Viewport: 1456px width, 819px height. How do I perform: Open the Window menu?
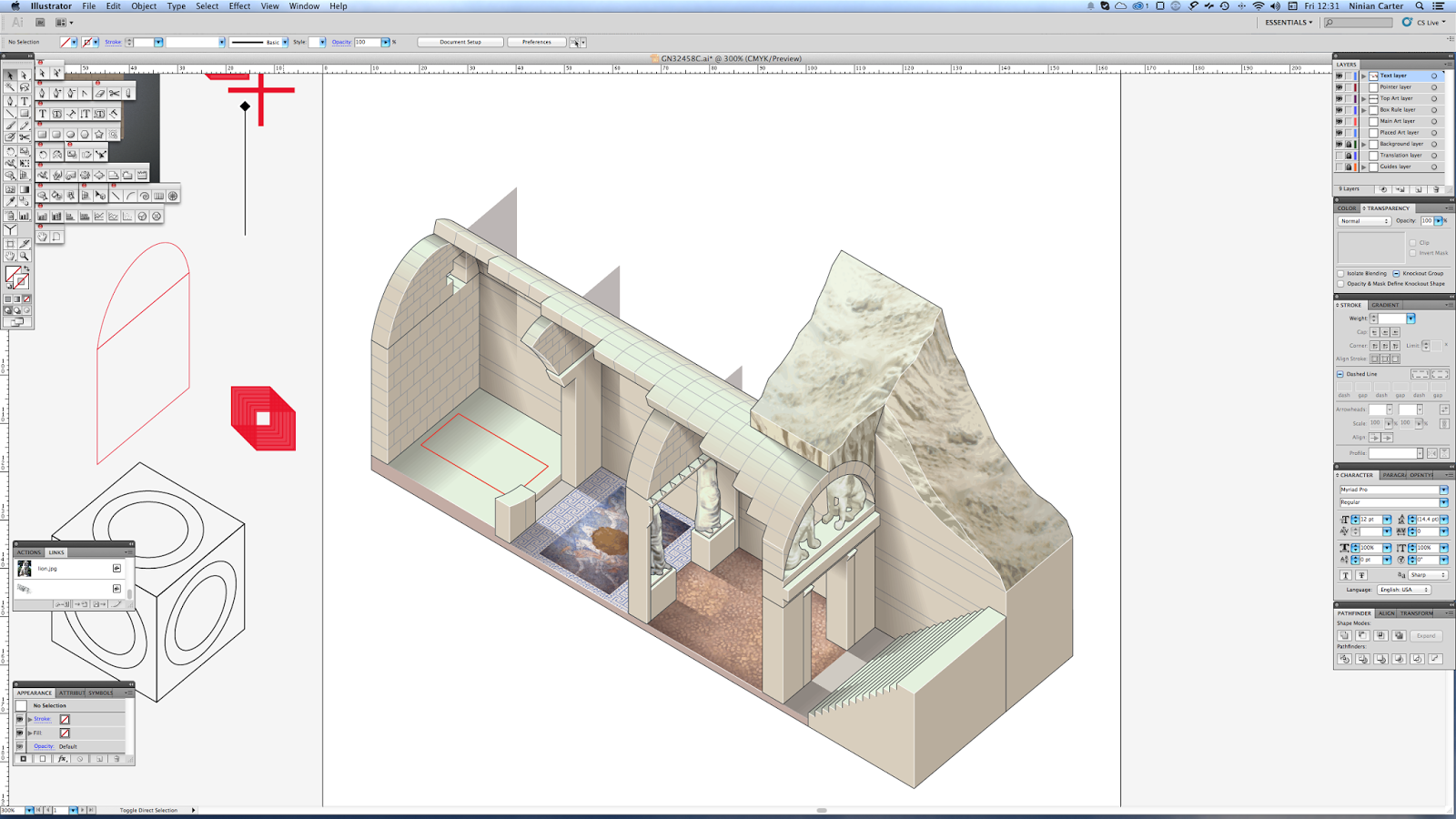point(304,6)
